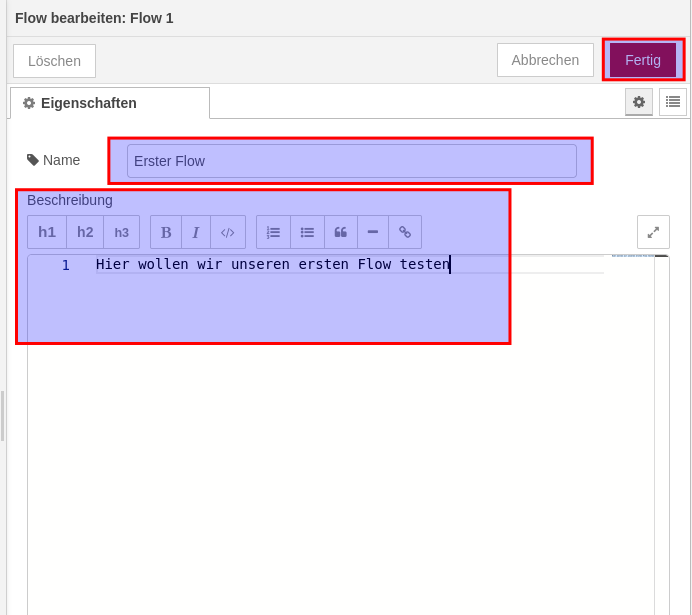Image resolution: width=692 pixels, height=615 pixels.
Task: Insert inline code formatting
Action: (x=228, y=232)
